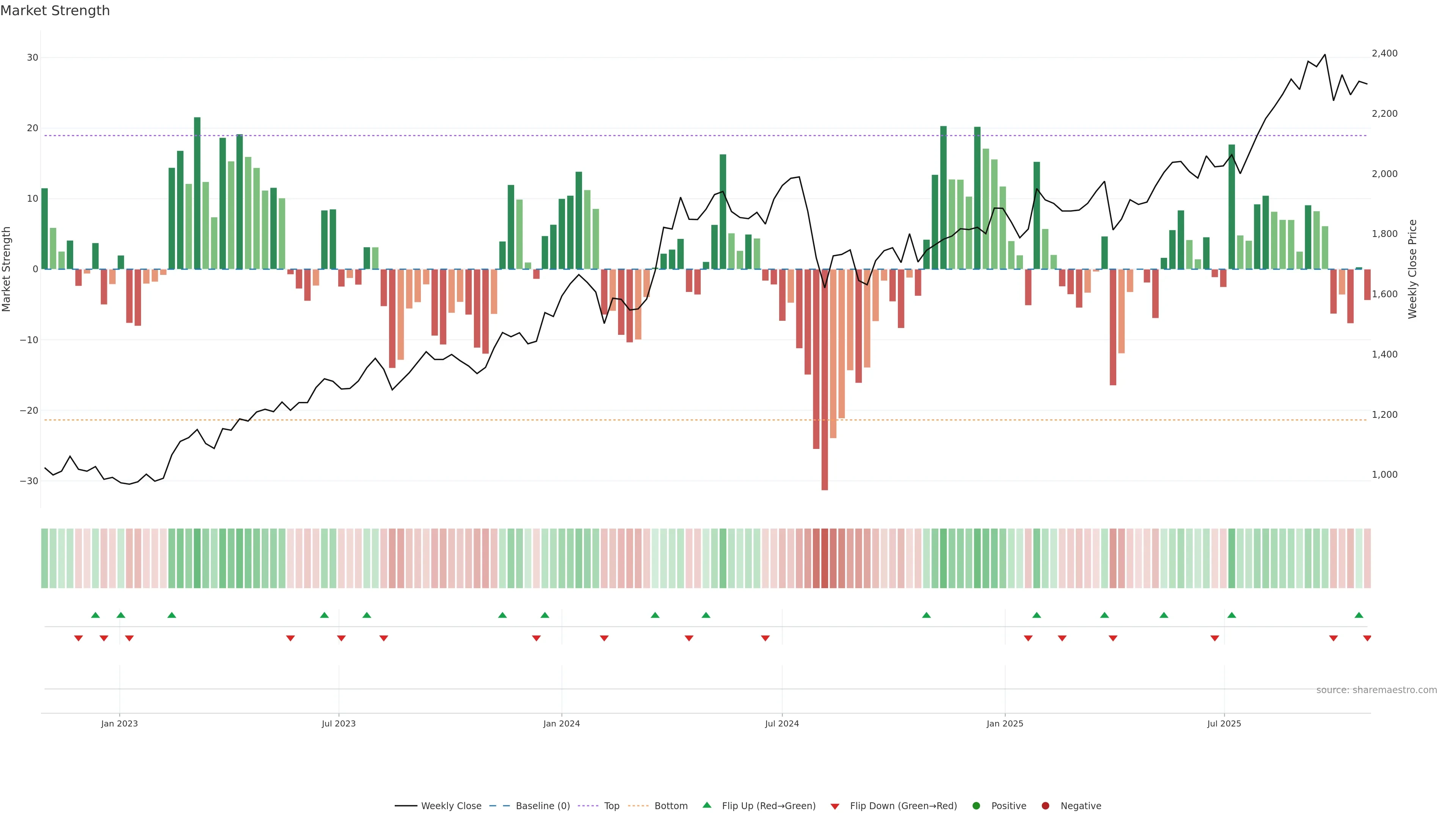Screen dimensions: 1456x819
Task: Click the Market Strength chart title
Action: tap(55, 11)
